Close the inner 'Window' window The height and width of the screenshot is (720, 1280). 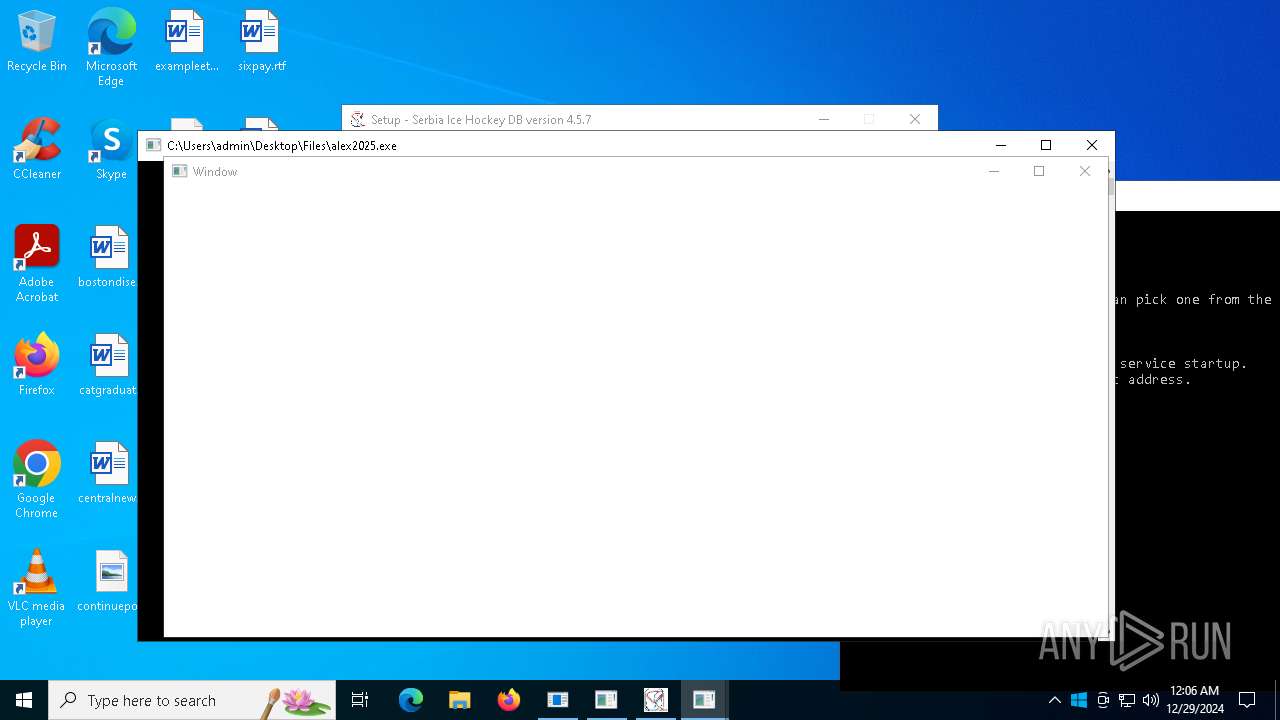pyautogui.click(x=1085, y=171)
